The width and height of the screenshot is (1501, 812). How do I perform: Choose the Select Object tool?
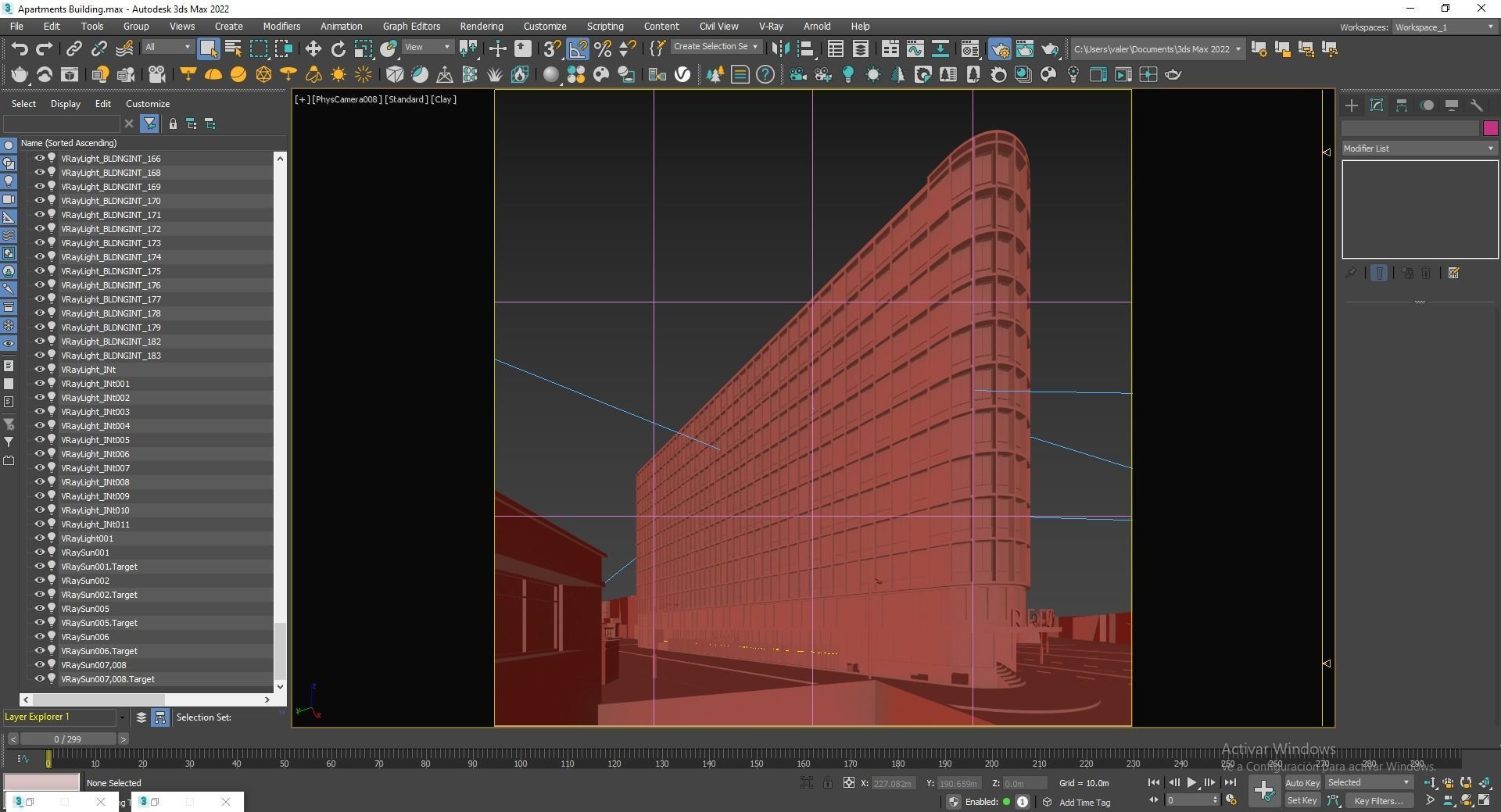pos(208,48)
